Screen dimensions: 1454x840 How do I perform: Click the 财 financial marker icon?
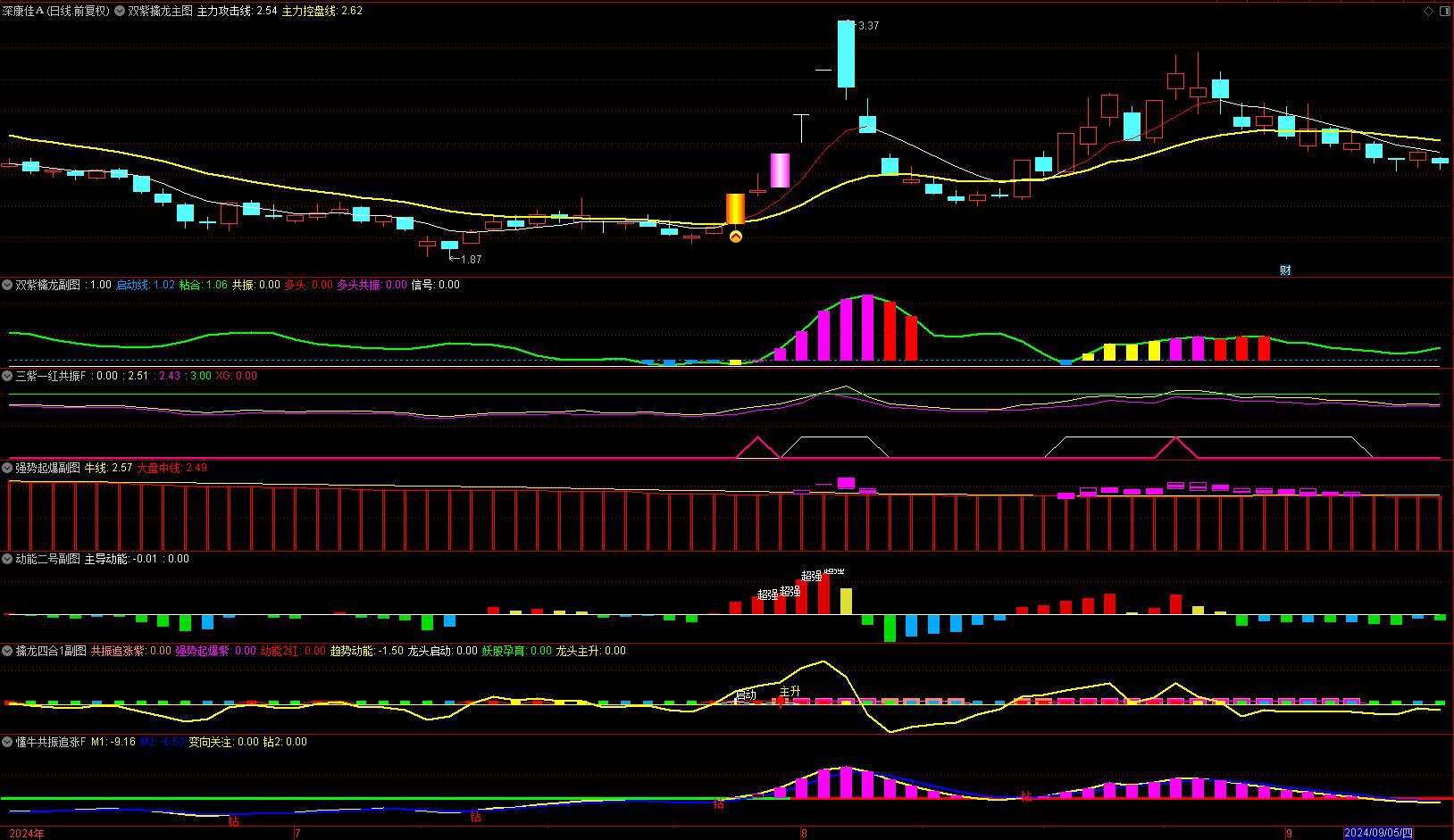1285,270
